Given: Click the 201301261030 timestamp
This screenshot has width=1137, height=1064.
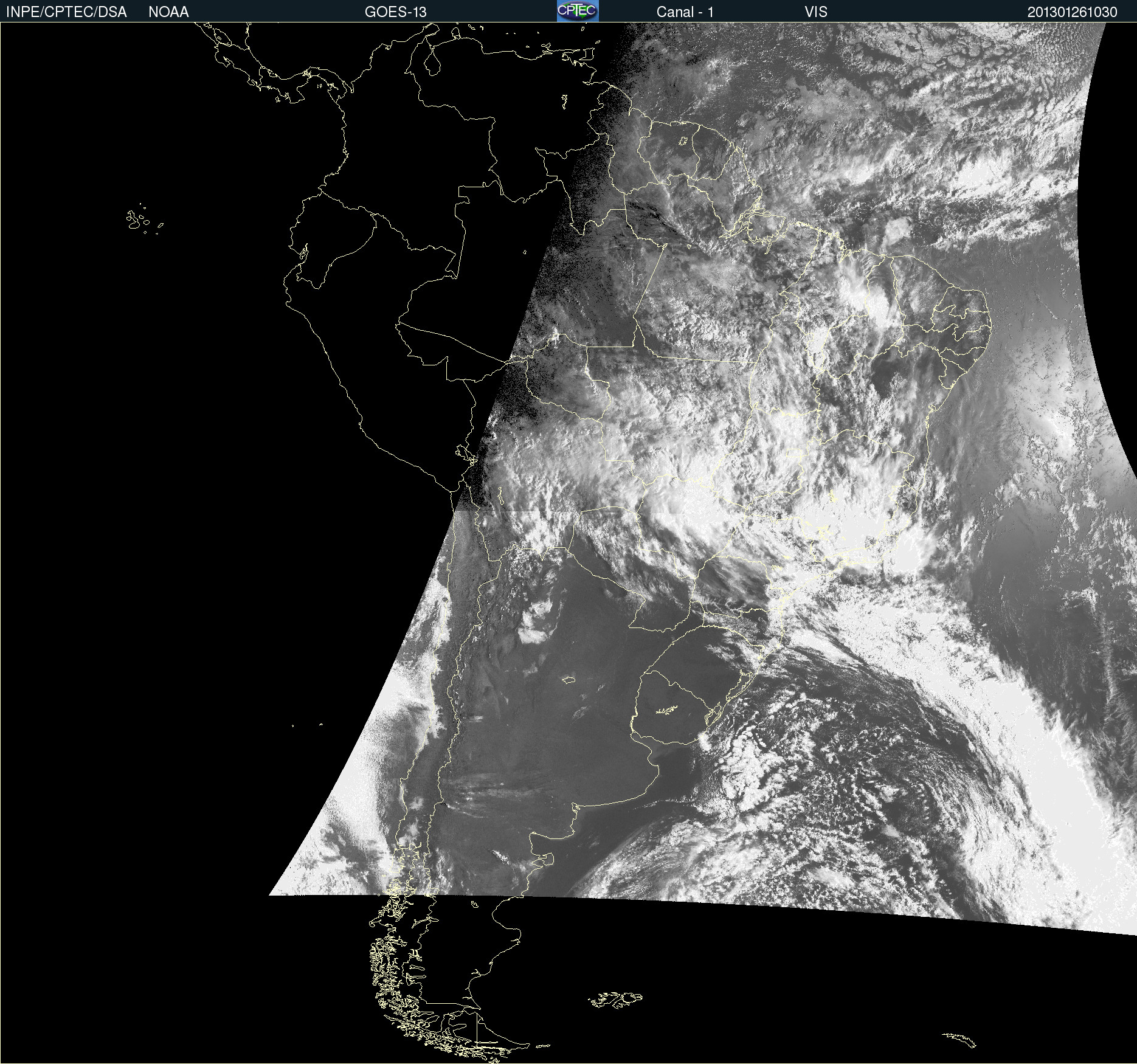Looking at the screenshot, I should click(1072, 12).
